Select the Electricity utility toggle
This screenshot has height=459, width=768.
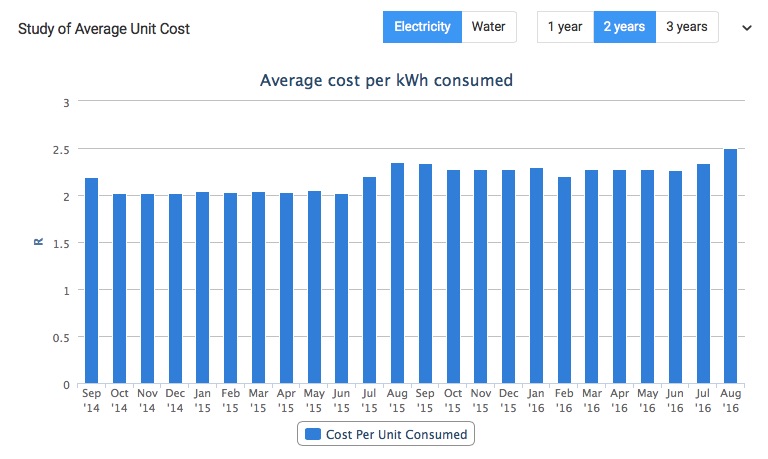(421, 27)
